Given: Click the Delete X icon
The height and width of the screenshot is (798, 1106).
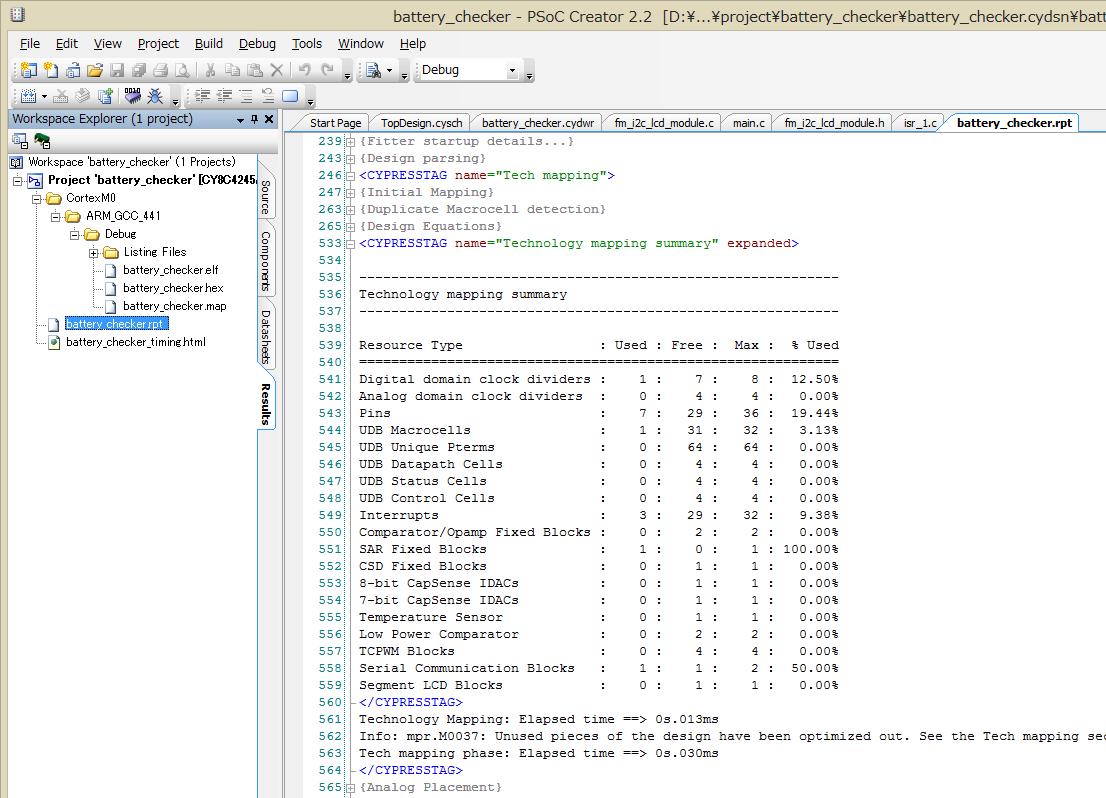Looking at the screenshot, I should [x=276, y=70].
